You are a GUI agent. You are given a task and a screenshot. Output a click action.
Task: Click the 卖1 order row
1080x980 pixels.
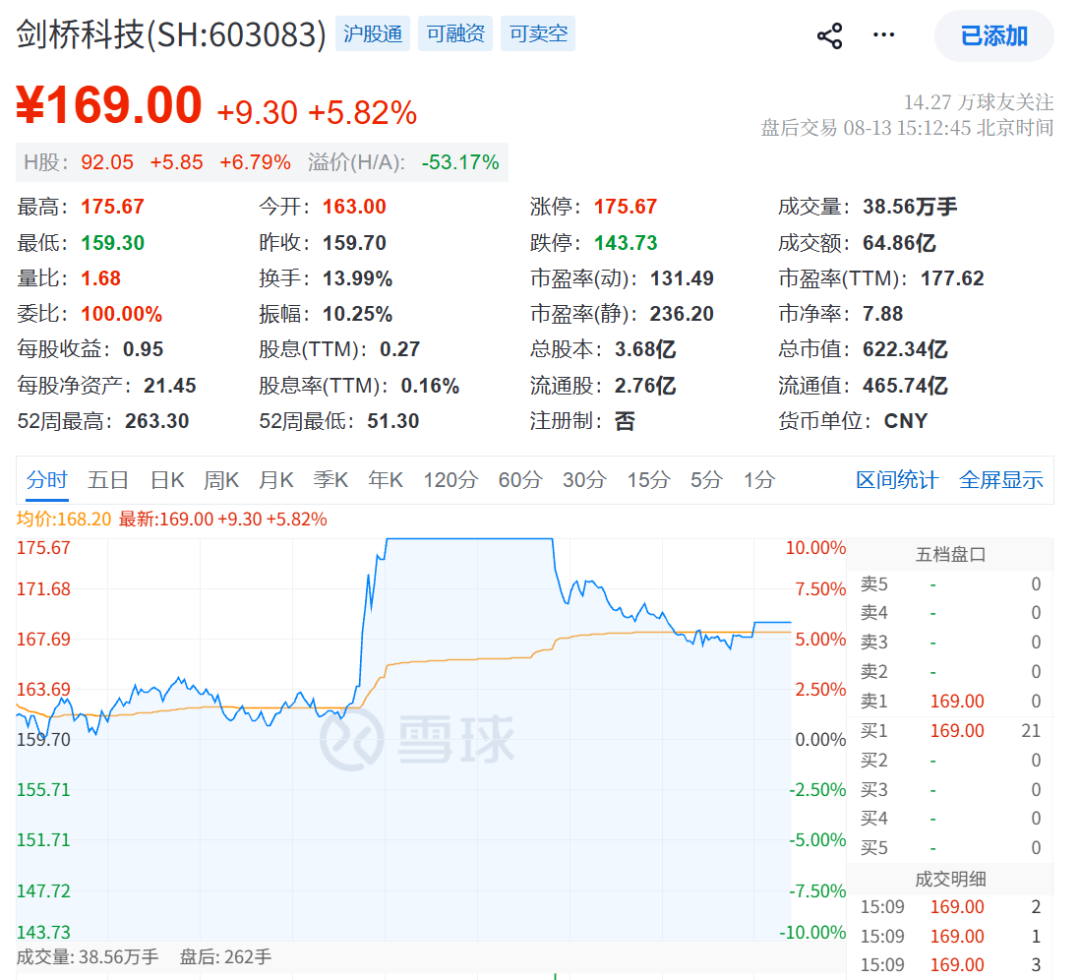point(951,701)
